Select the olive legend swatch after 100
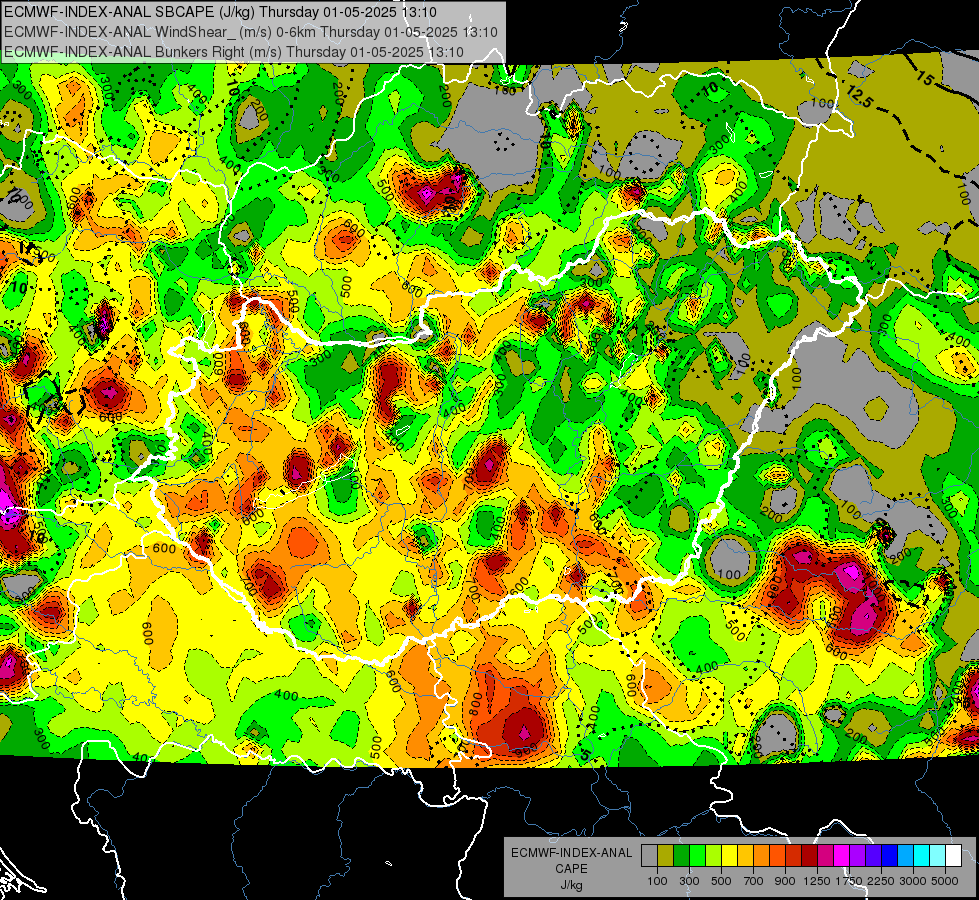 666,855
